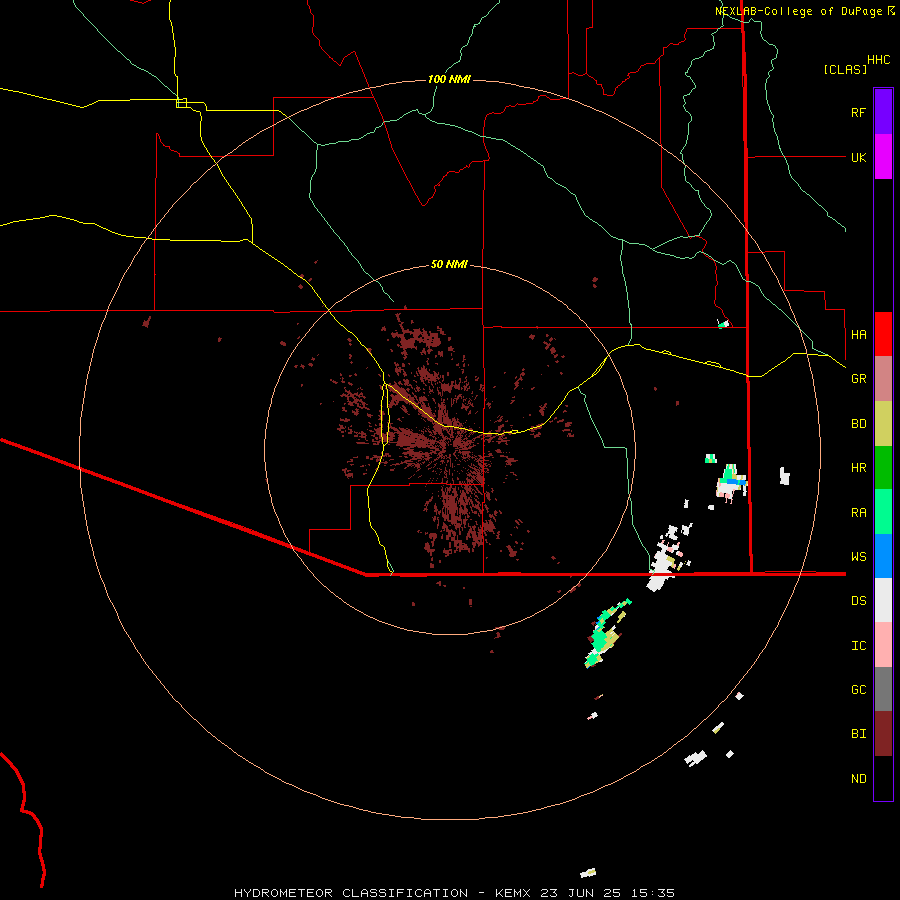This screenshot has height=900, width=900.
Task: Click the Hydrometeor Classification KEMX timestamp caption
Action: pyautogui.click(x=454, y=893)
